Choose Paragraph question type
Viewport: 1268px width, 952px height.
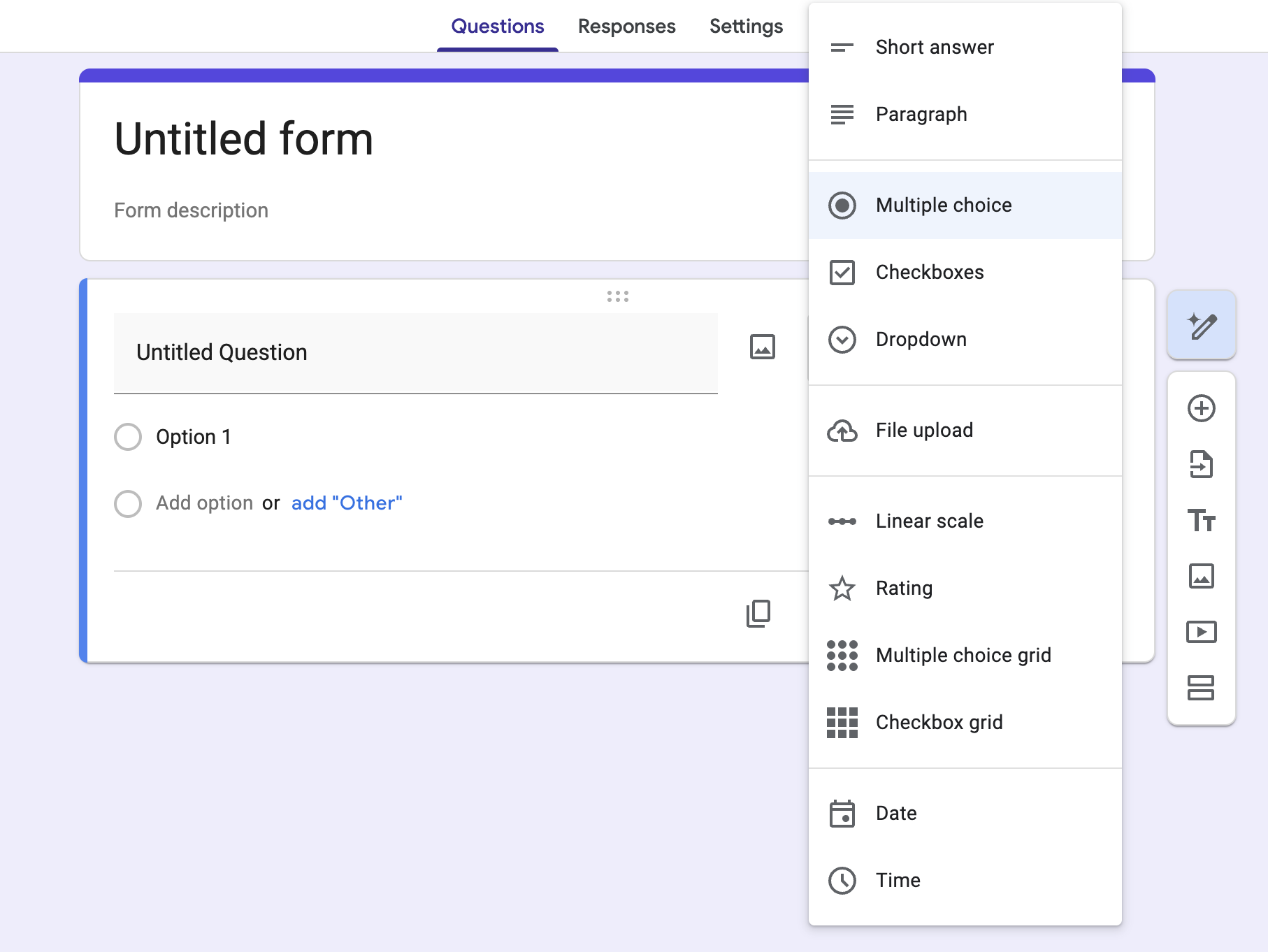965,115
